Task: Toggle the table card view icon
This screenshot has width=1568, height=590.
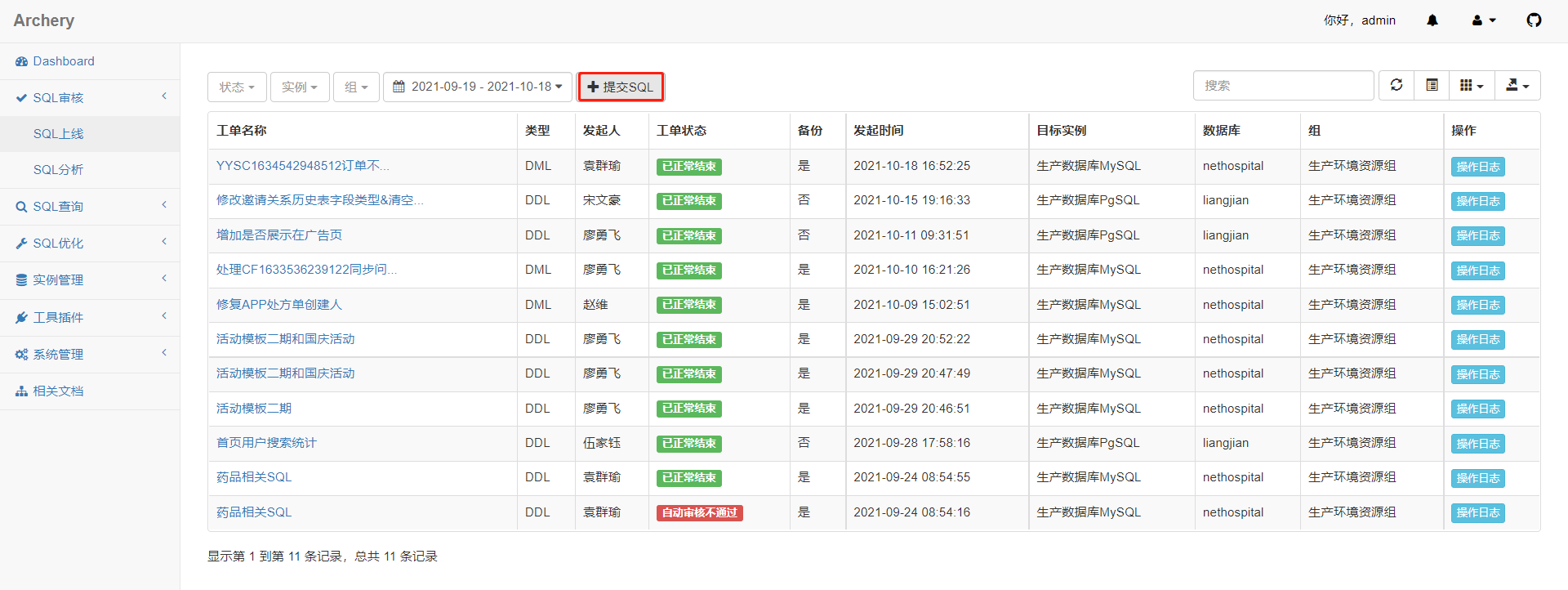Action: click(1432, 86)
